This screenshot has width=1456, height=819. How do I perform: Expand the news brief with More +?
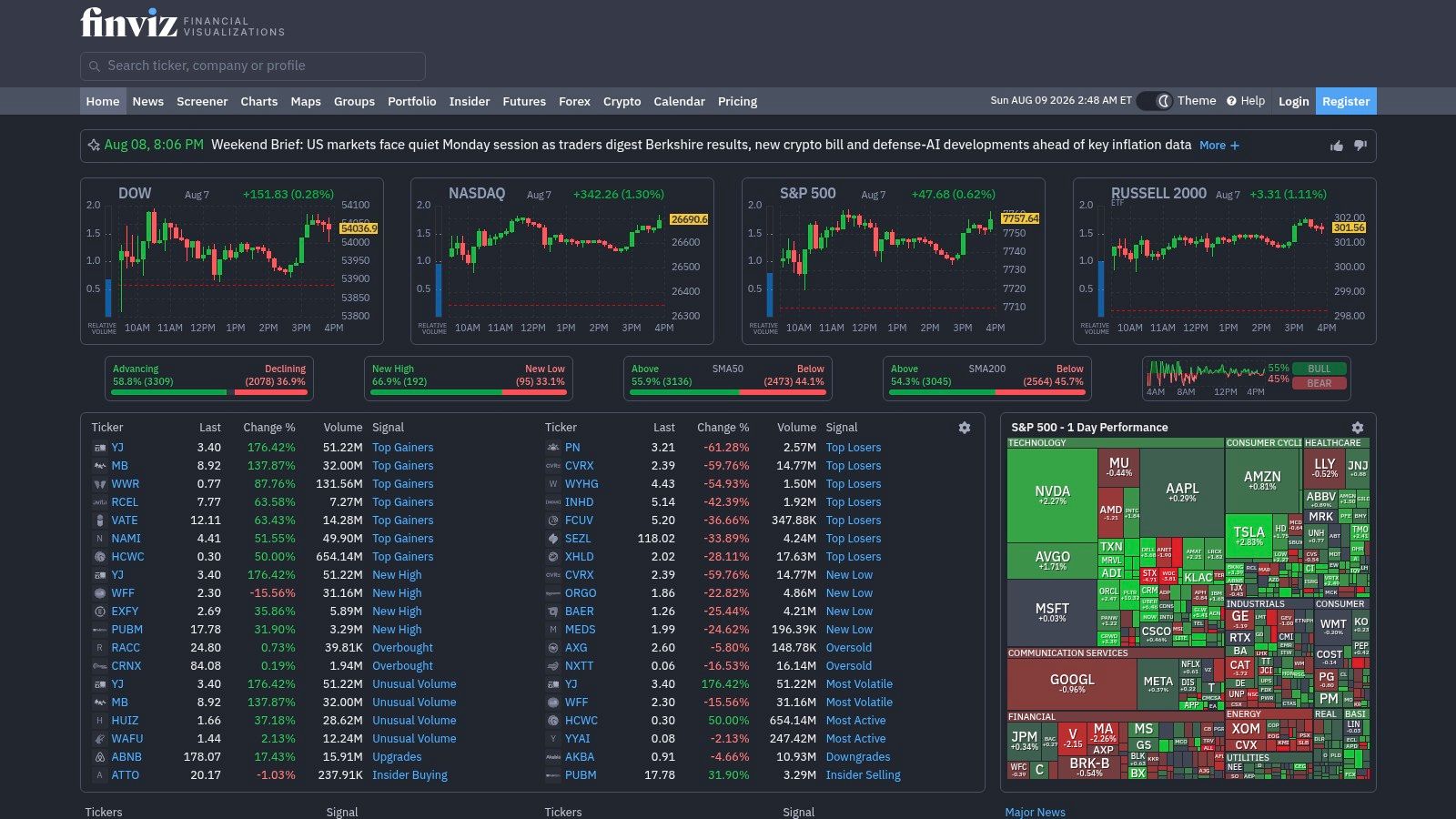[x=1218, y=146]
